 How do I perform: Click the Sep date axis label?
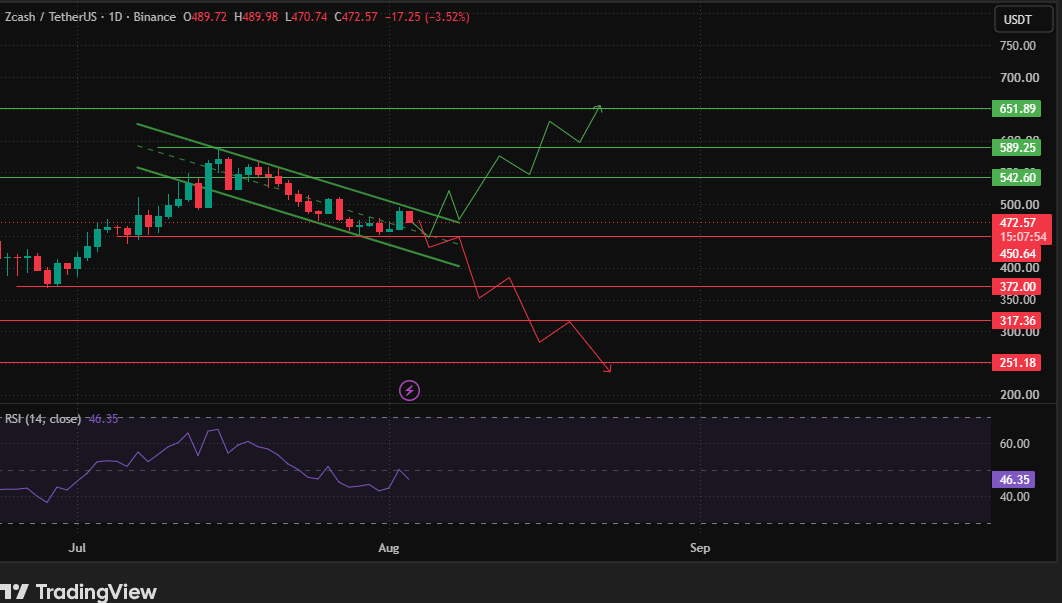pyautogui.click(x=700, y=547)
